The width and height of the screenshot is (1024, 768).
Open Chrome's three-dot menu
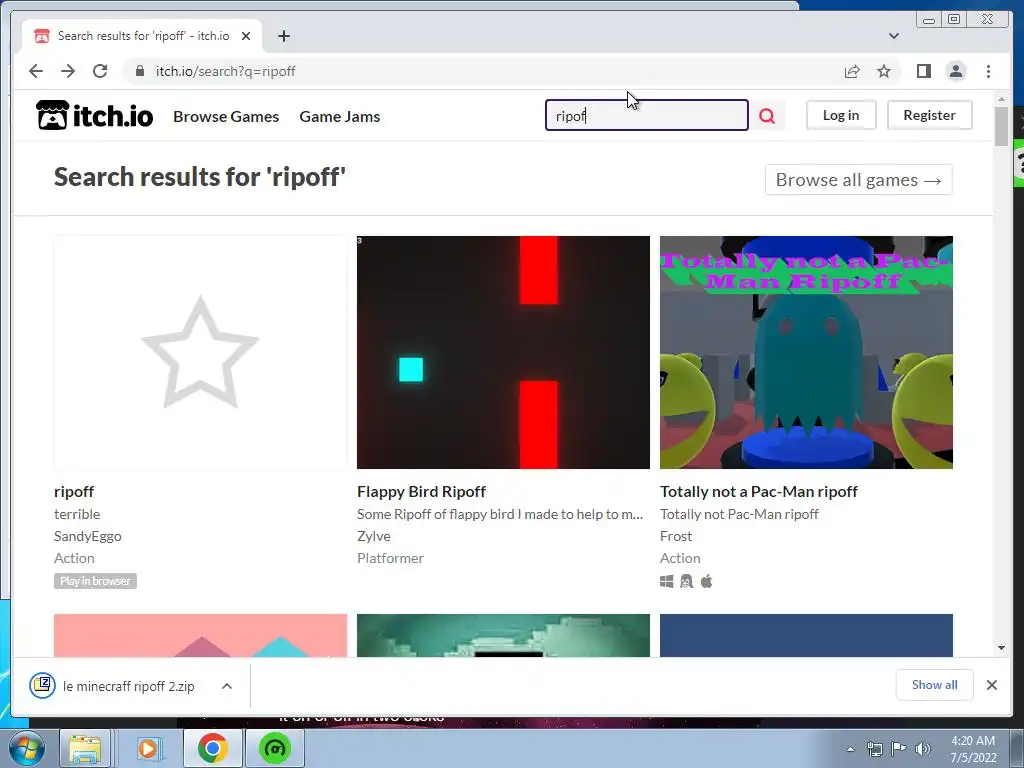pos(988,71)
